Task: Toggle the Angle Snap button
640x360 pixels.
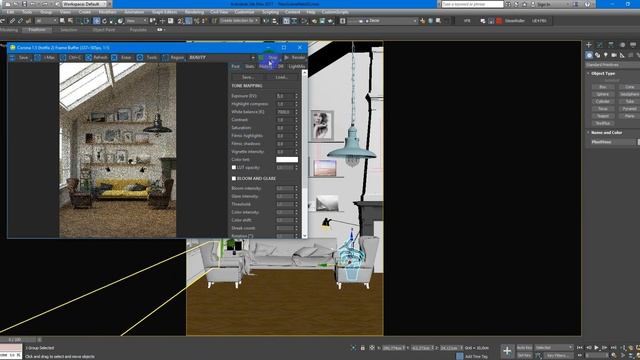Action: point(189,21)
